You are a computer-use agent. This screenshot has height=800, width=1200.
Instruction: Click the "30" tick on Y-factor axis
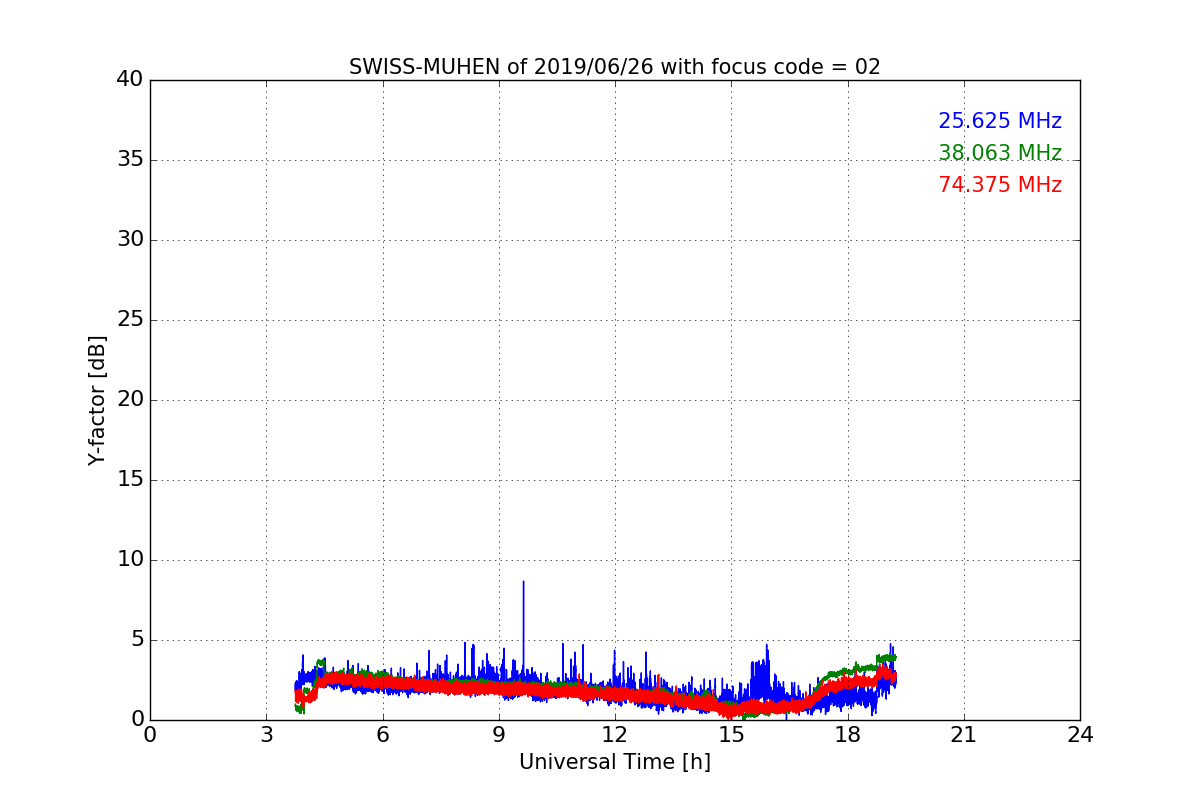130,240
